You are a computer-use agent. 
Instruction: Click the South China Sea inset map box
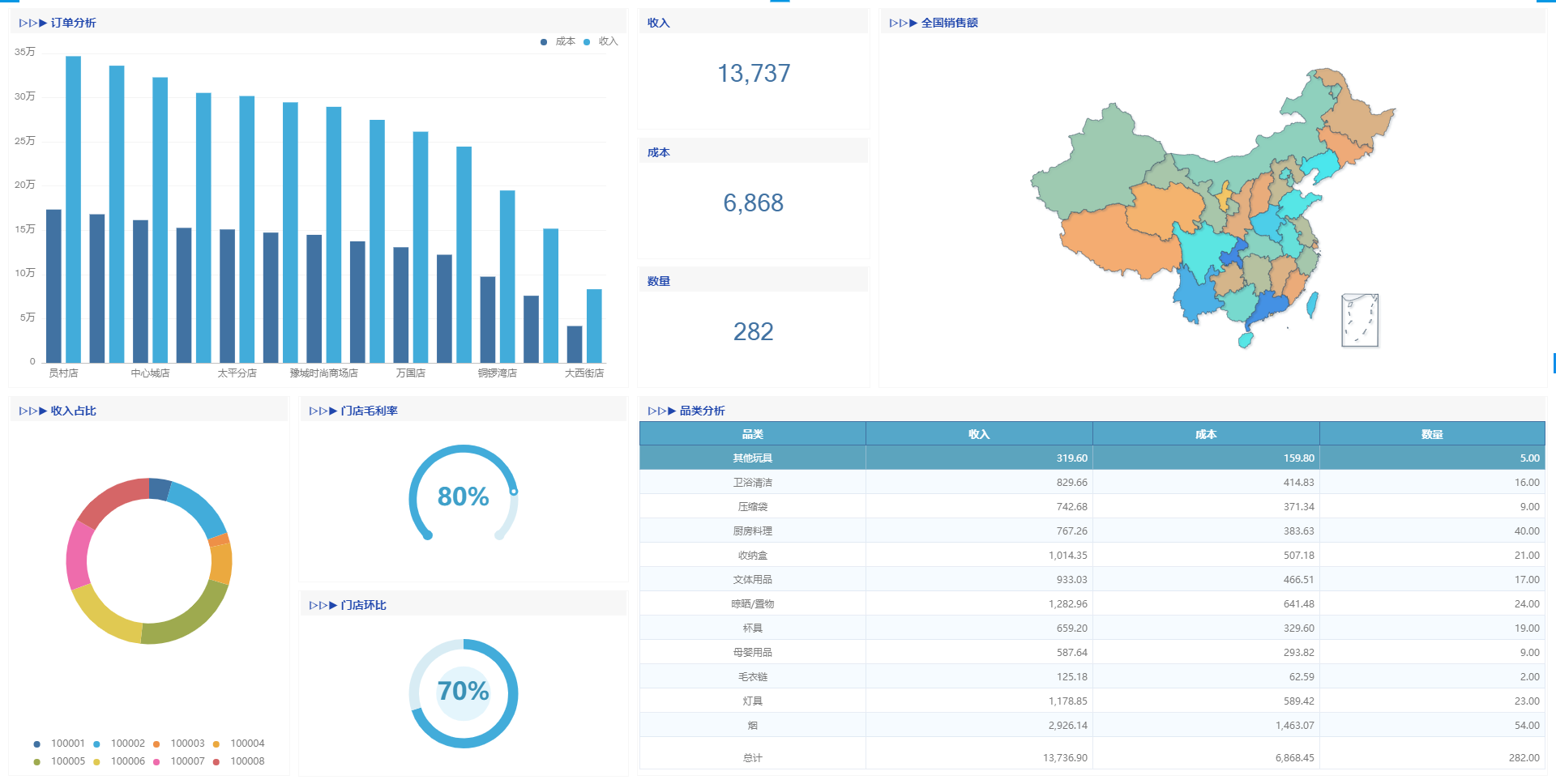coord(1360,320)
